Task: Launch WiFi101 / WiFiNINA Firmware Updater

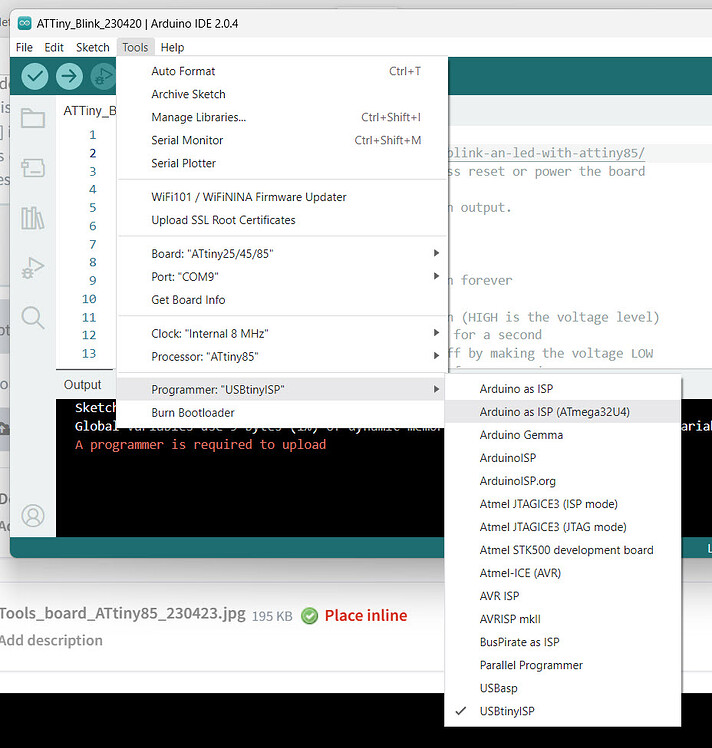Action: pyautogui.click(x=282, y=197)
